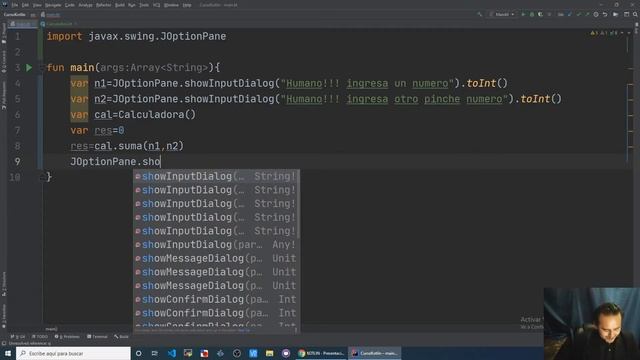Open the File menu
This screenshot has width=640, height=360.
tap(15, 5)
